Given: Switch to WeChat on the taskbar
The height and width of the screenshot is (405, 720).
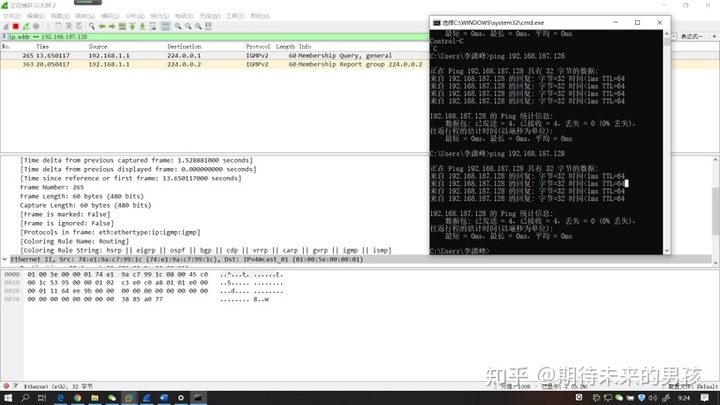Looking at the screenshot, I should [x=112, y=398].
